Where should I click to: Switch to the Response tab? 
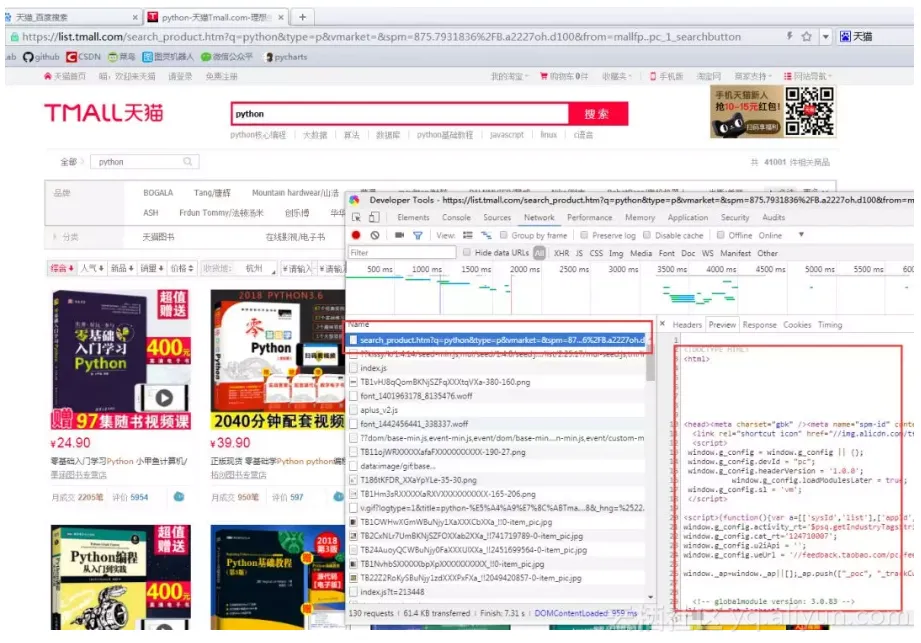pos(759,324)
